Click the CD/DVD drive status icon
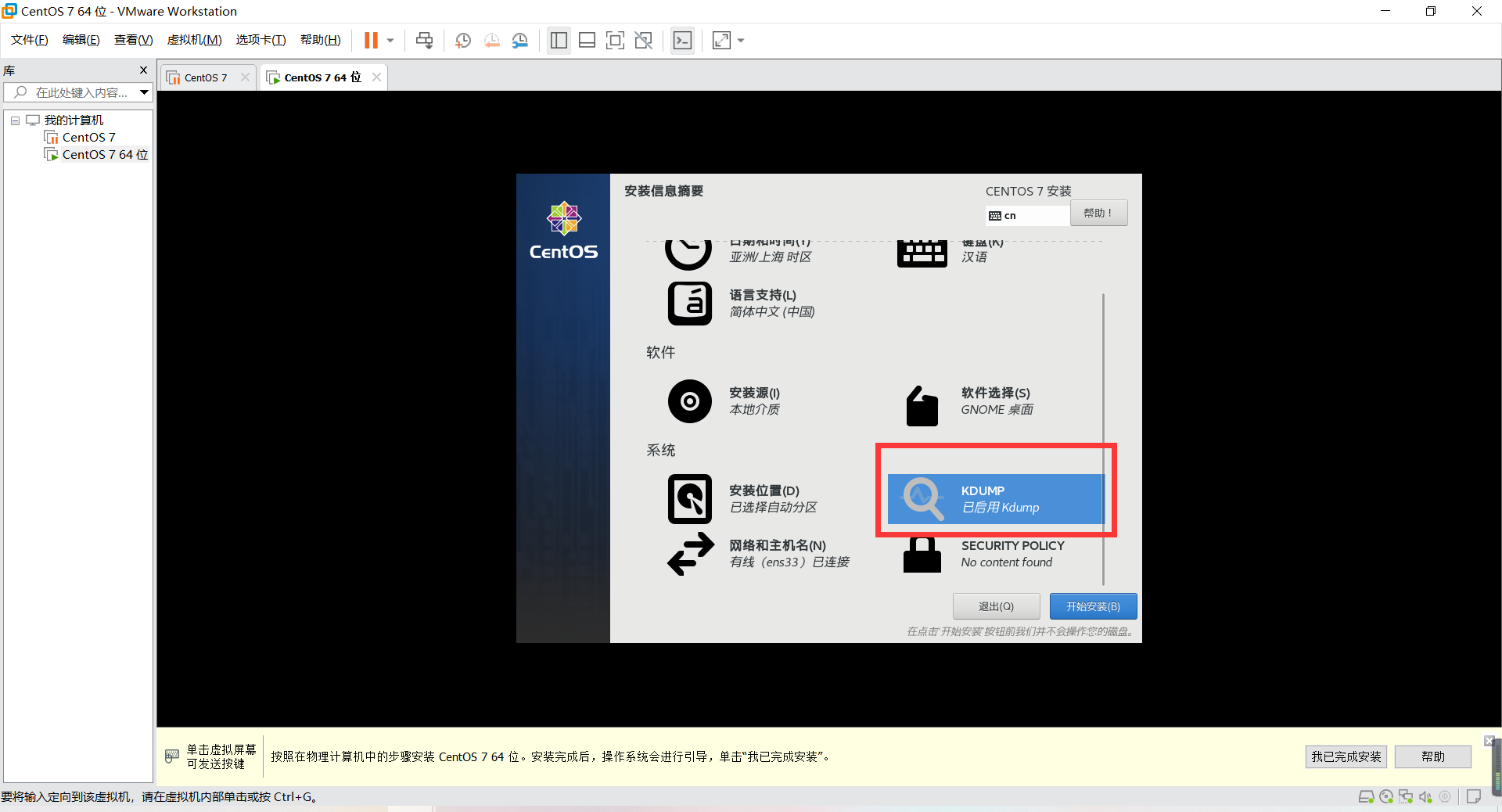Screen dimensions: 1502x812 [1386, 797]
